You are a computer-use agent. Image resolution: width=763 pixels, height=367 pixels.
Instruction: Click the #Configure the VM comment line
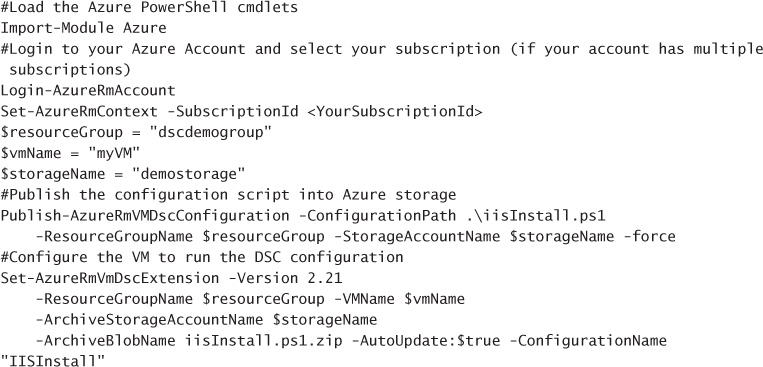pyautogui.click(x=201, y=257)
